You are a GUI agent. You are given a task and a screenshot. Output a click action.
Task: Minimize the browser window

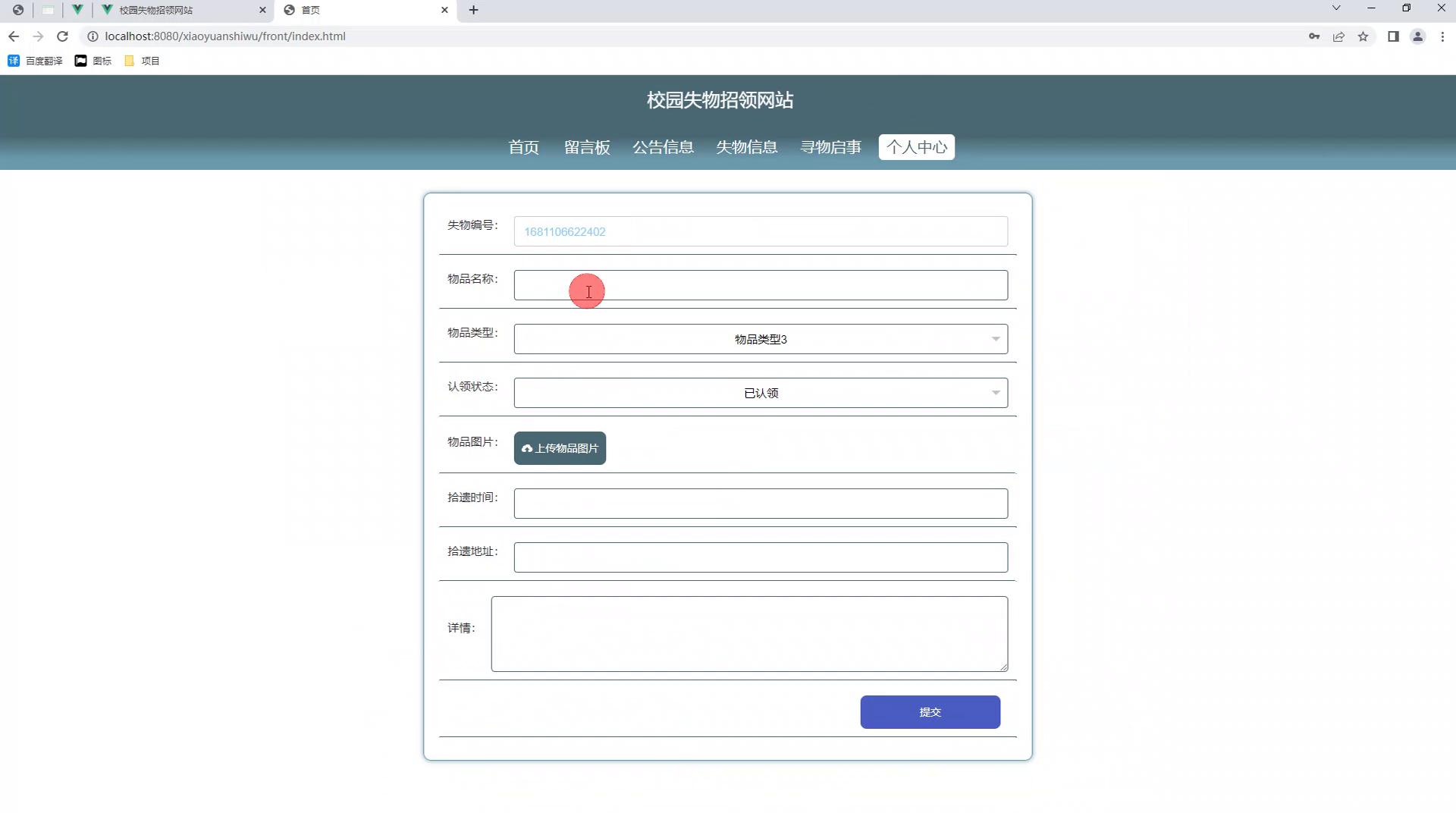pyautogui.click(x=1371, y=8)
